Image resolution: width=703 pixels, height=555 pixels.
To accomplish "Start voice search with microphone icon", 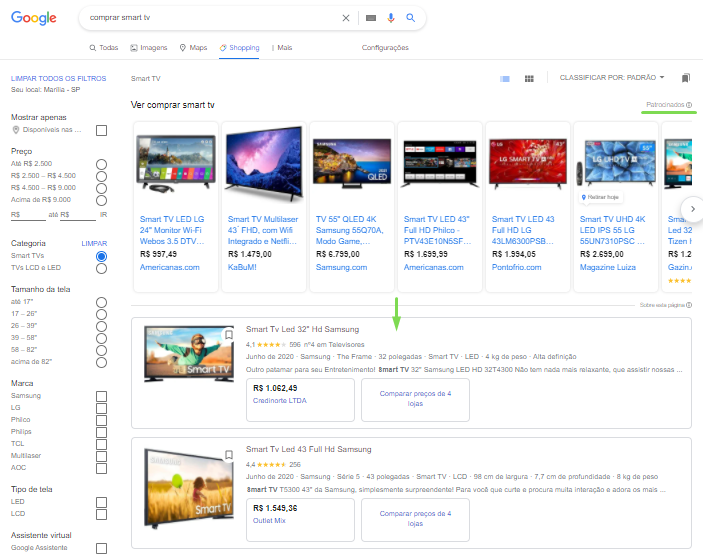I will (391, 18).
